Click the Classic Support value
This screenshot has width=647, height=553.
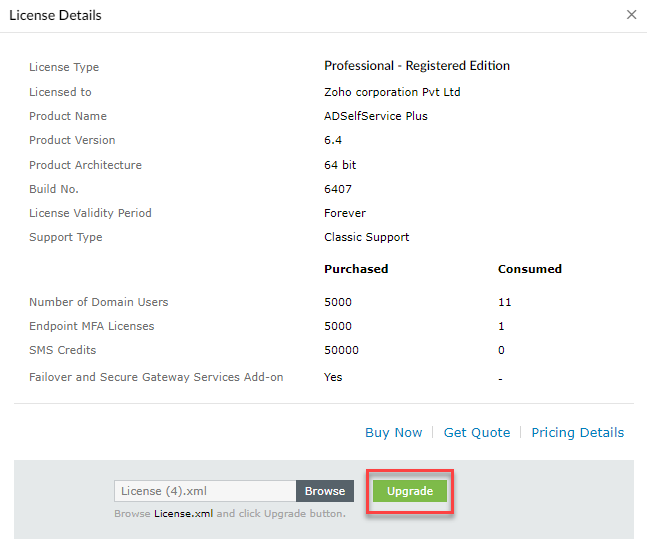pyautogui.click(x=367, y=237)
